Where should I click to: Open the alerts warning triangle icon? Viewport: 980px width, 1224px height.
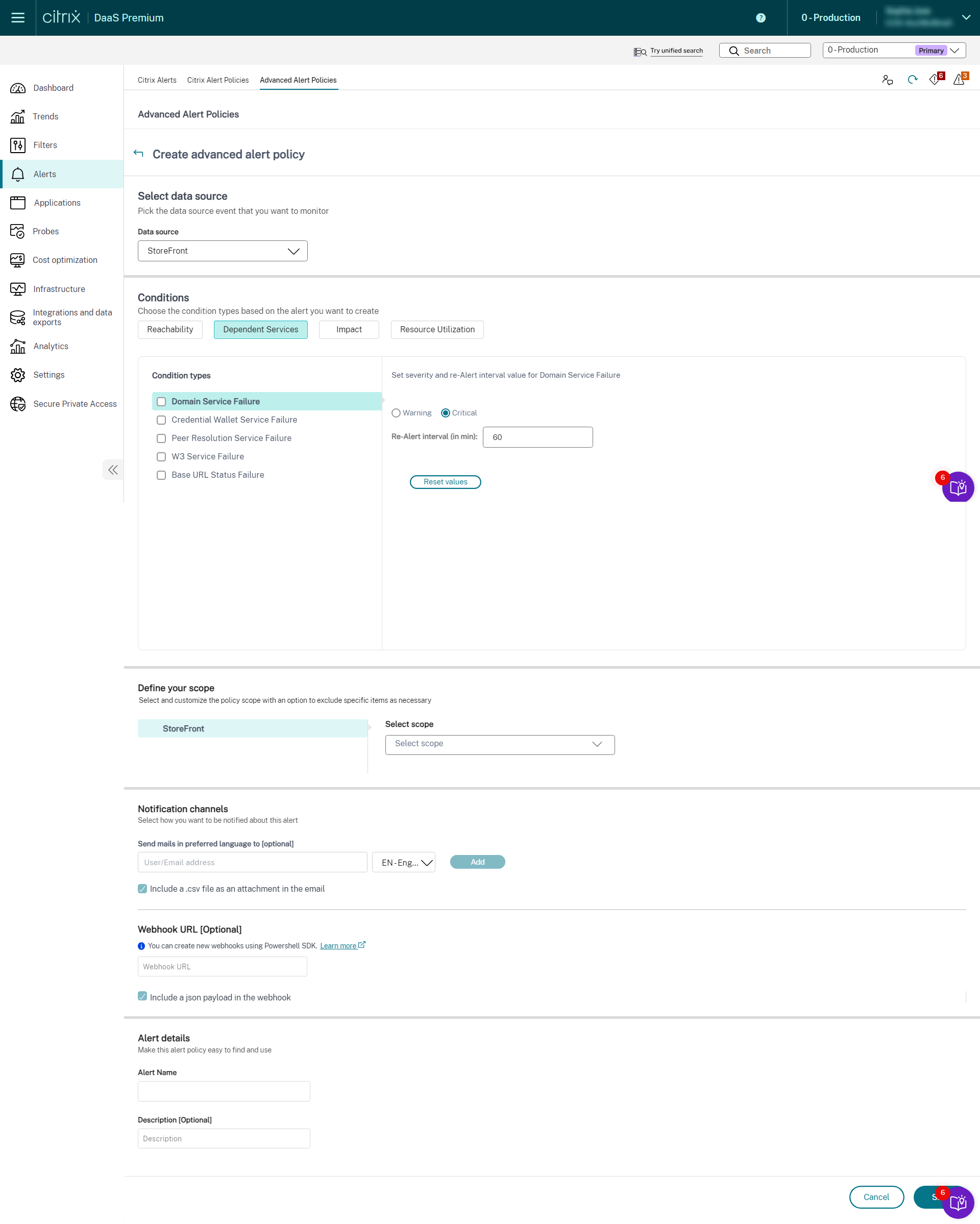[959, 80]
